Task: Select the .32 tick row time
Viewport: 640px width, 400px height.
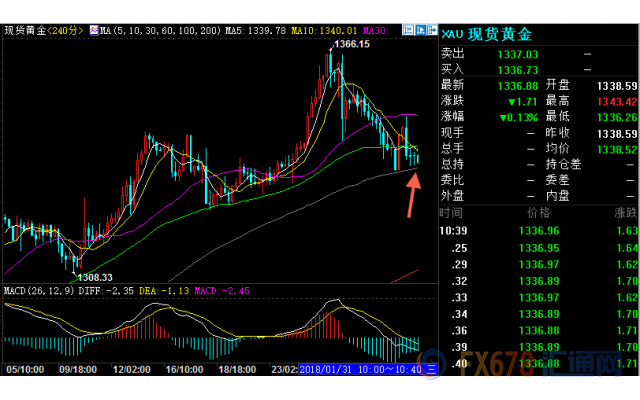Action: (x=459, y=281)
